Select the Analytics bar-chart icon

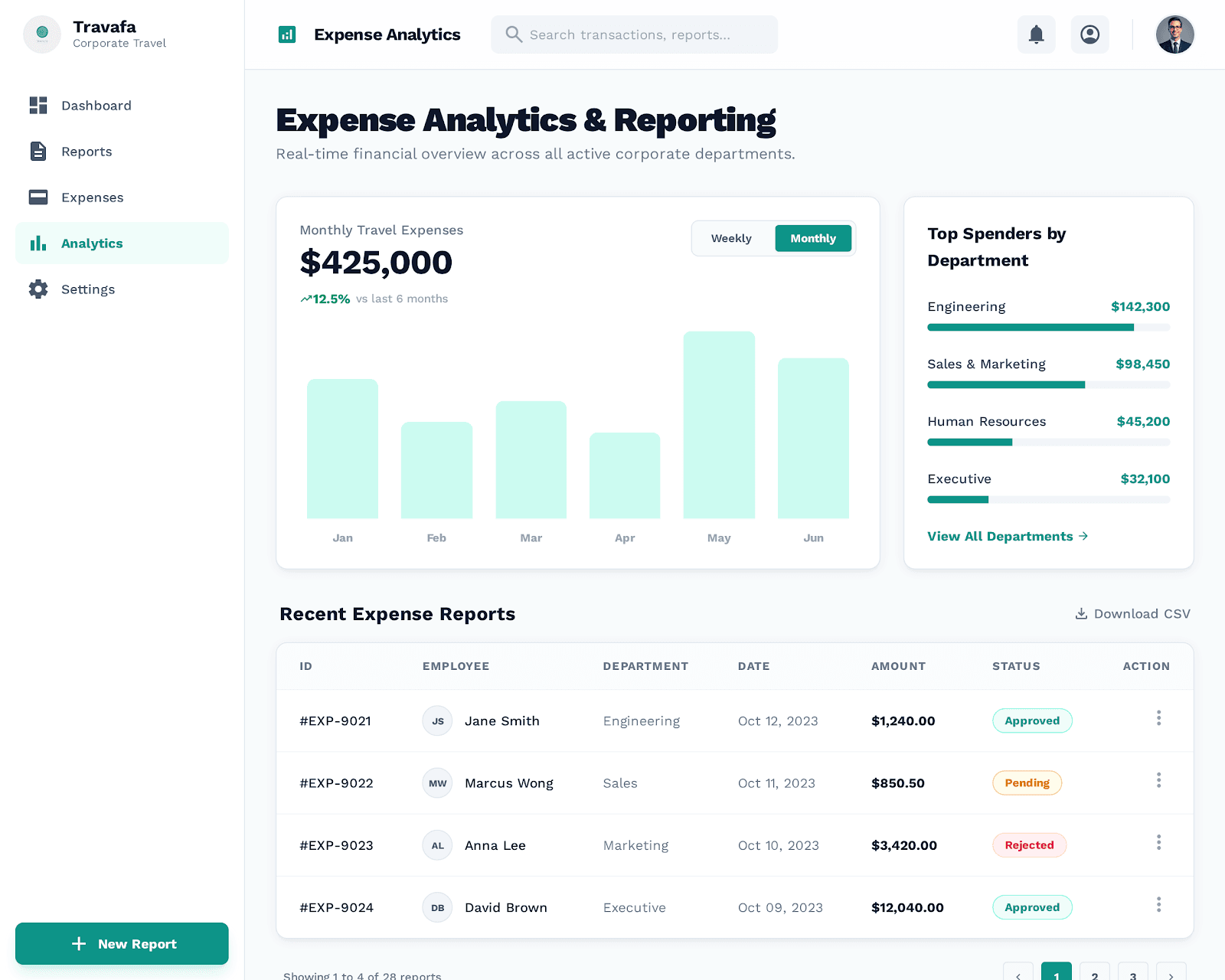(38, 243)
